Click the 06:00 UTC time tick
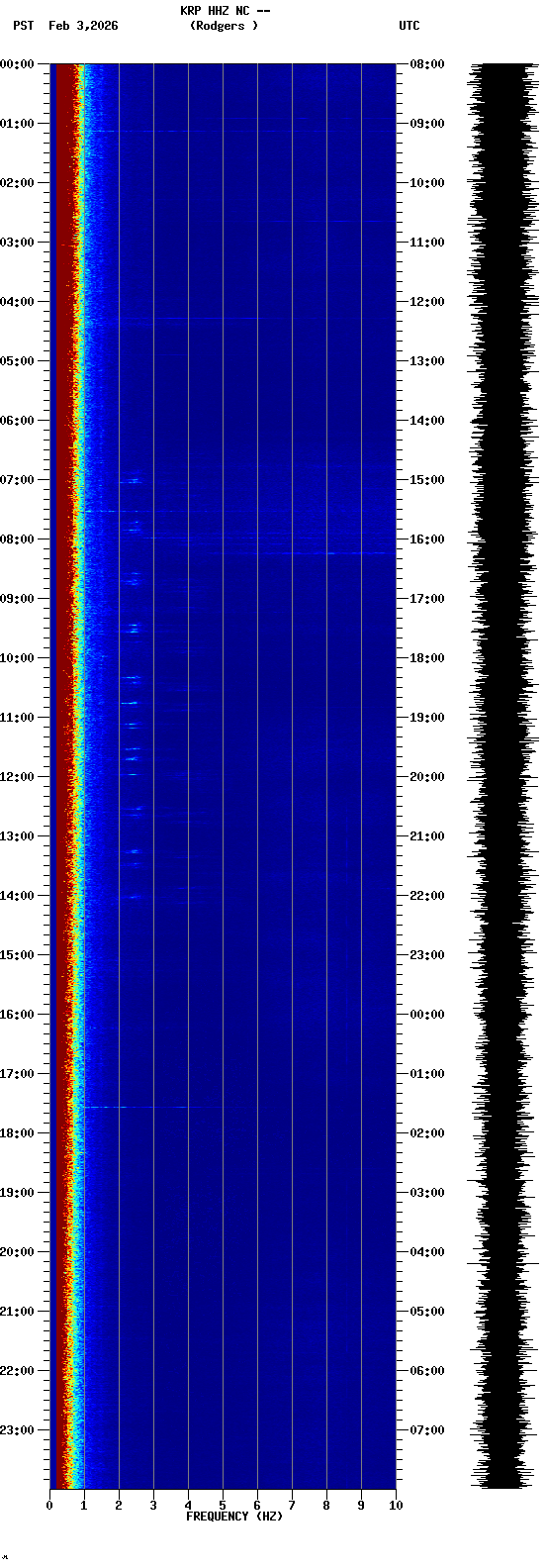Viewport: 546px width, 1568px height. coord(427,1371)
